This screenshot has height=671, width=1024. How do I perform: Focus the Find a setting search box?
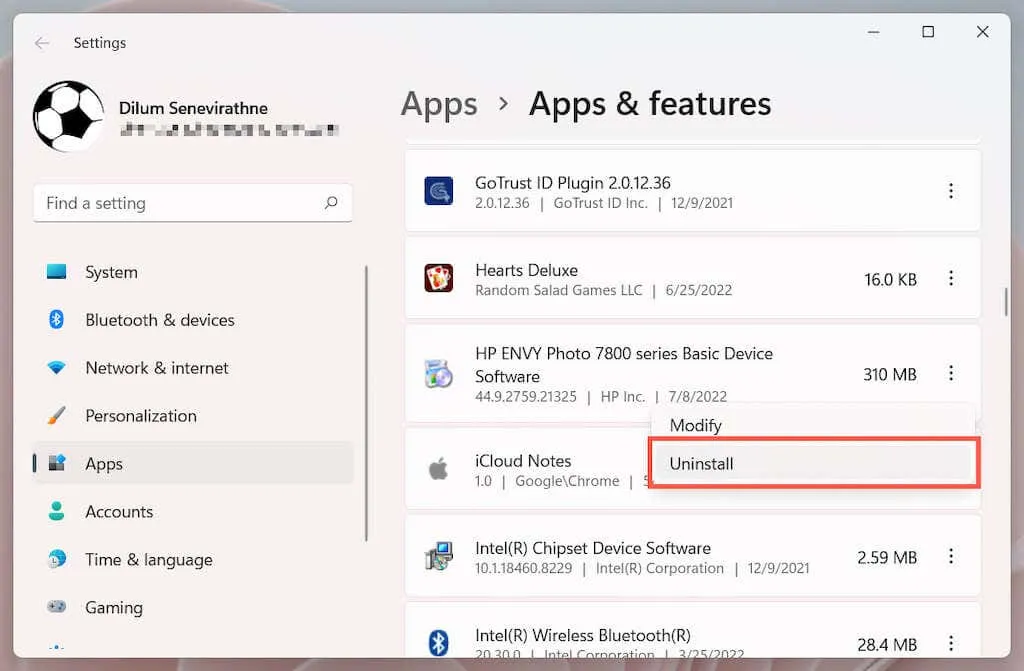click(180, 203)
